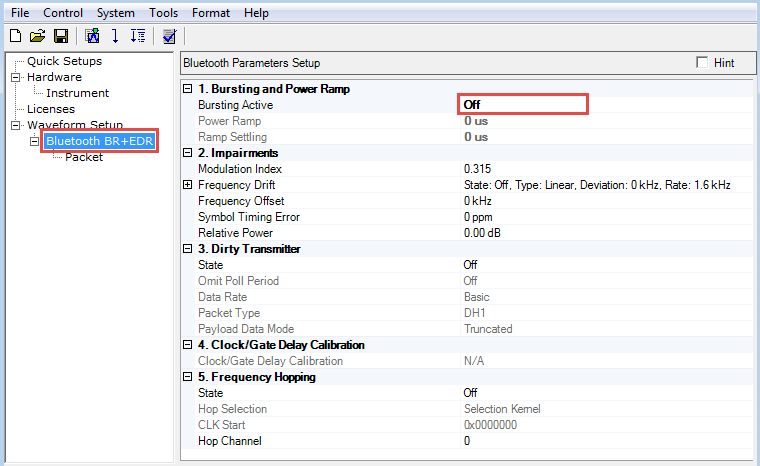Open the Control menu
760x466 pixels.
point(63,13)
